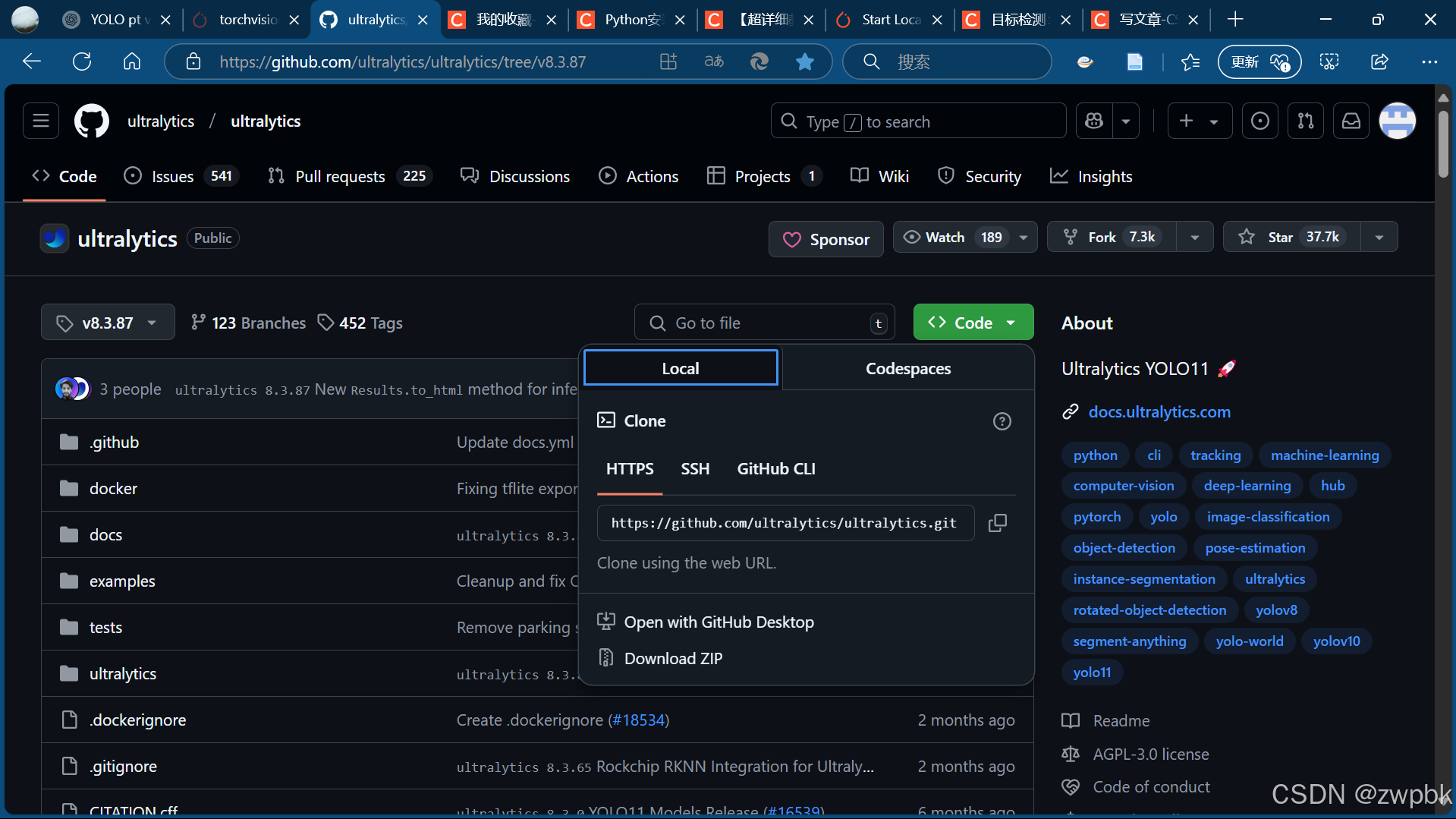Viewport: 1456px width, 819px height.
Task: Open the Insights tab
Action: tap(1091, 176)
